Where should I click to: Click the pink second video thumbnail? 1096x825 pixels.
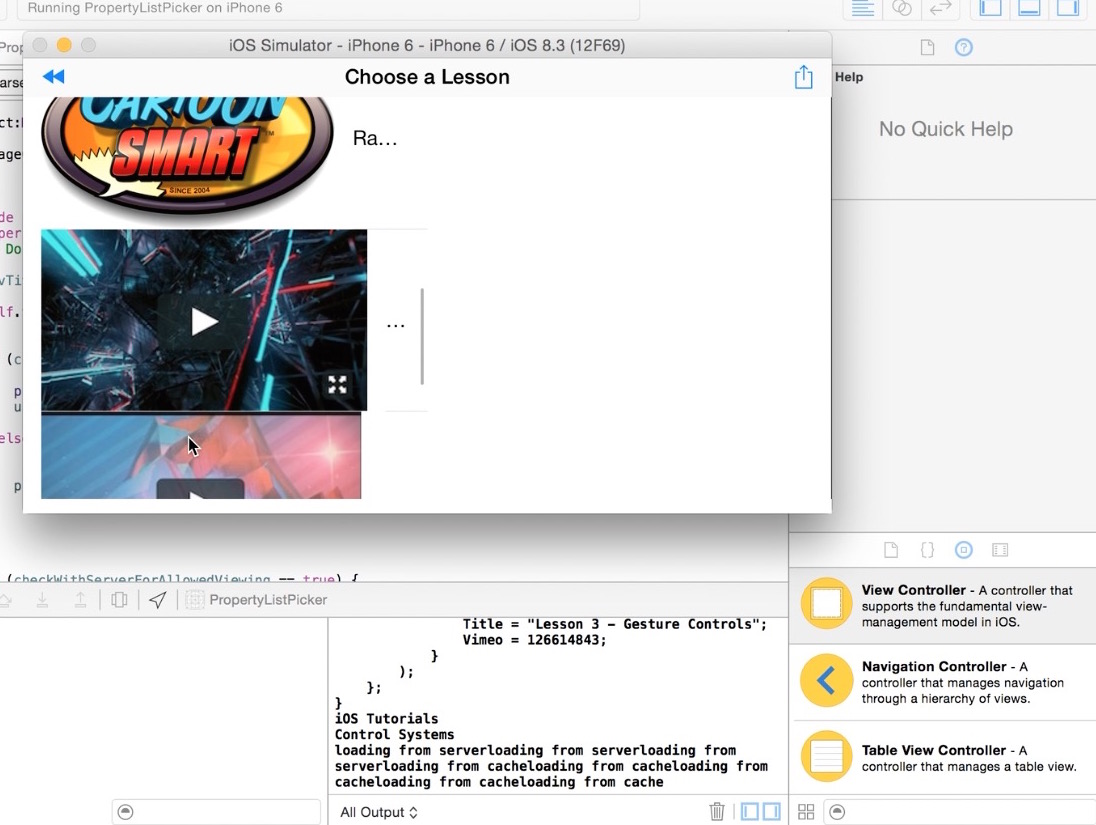point(201,456)
